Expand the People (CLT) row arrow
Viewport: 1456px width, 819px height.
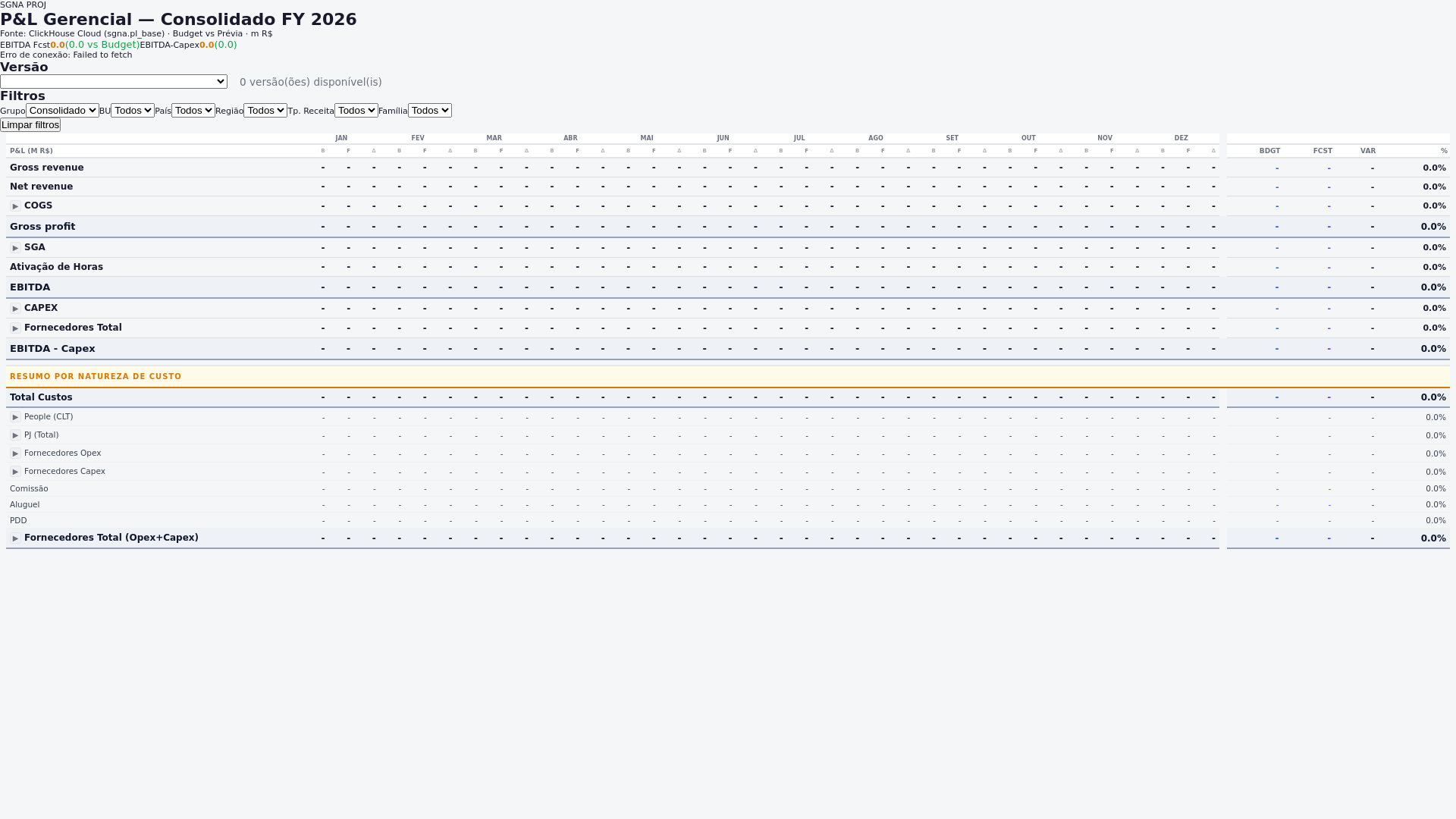(15, 417)
